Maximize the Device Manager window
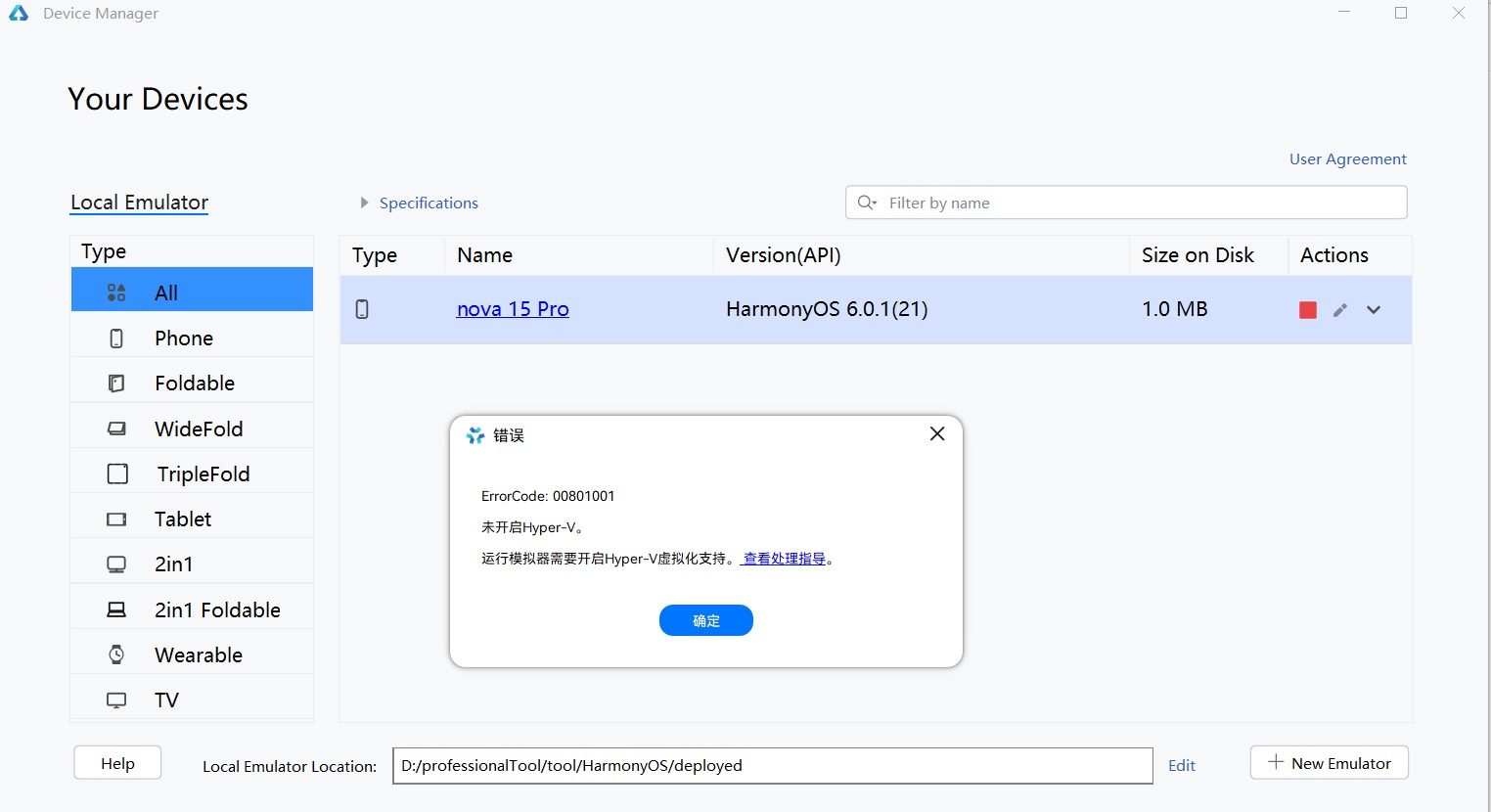1491x812 pixels. click(1401, 13)
